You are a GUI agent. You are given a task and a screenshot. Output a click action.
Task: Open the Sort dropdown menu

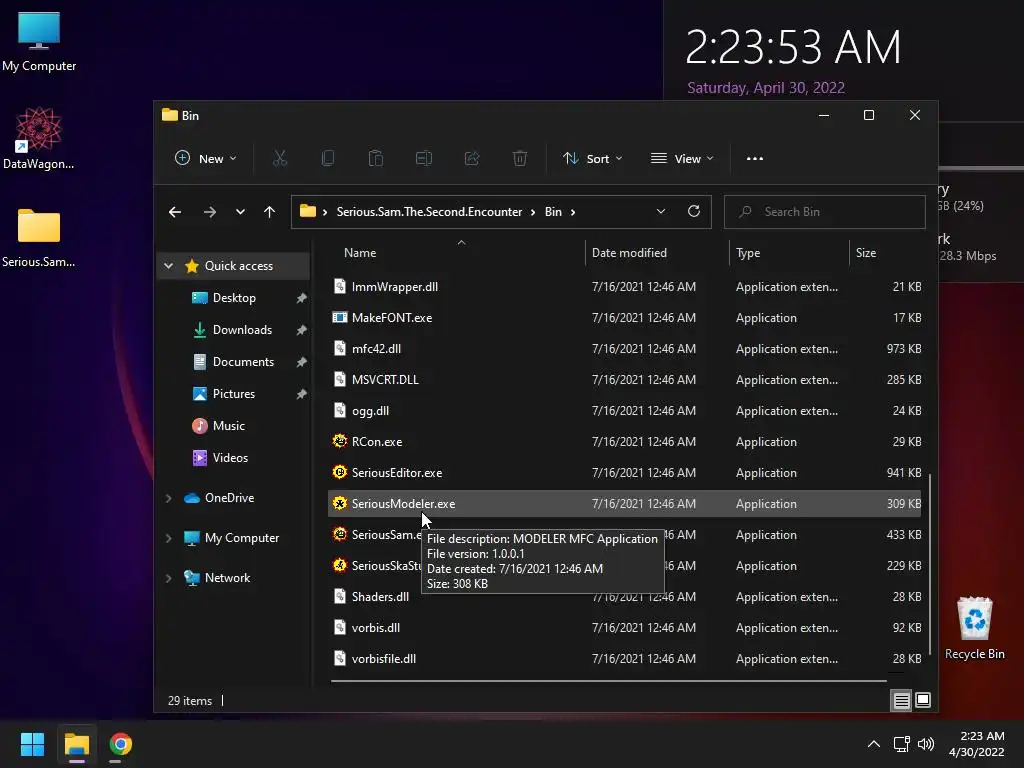[592, 158]
